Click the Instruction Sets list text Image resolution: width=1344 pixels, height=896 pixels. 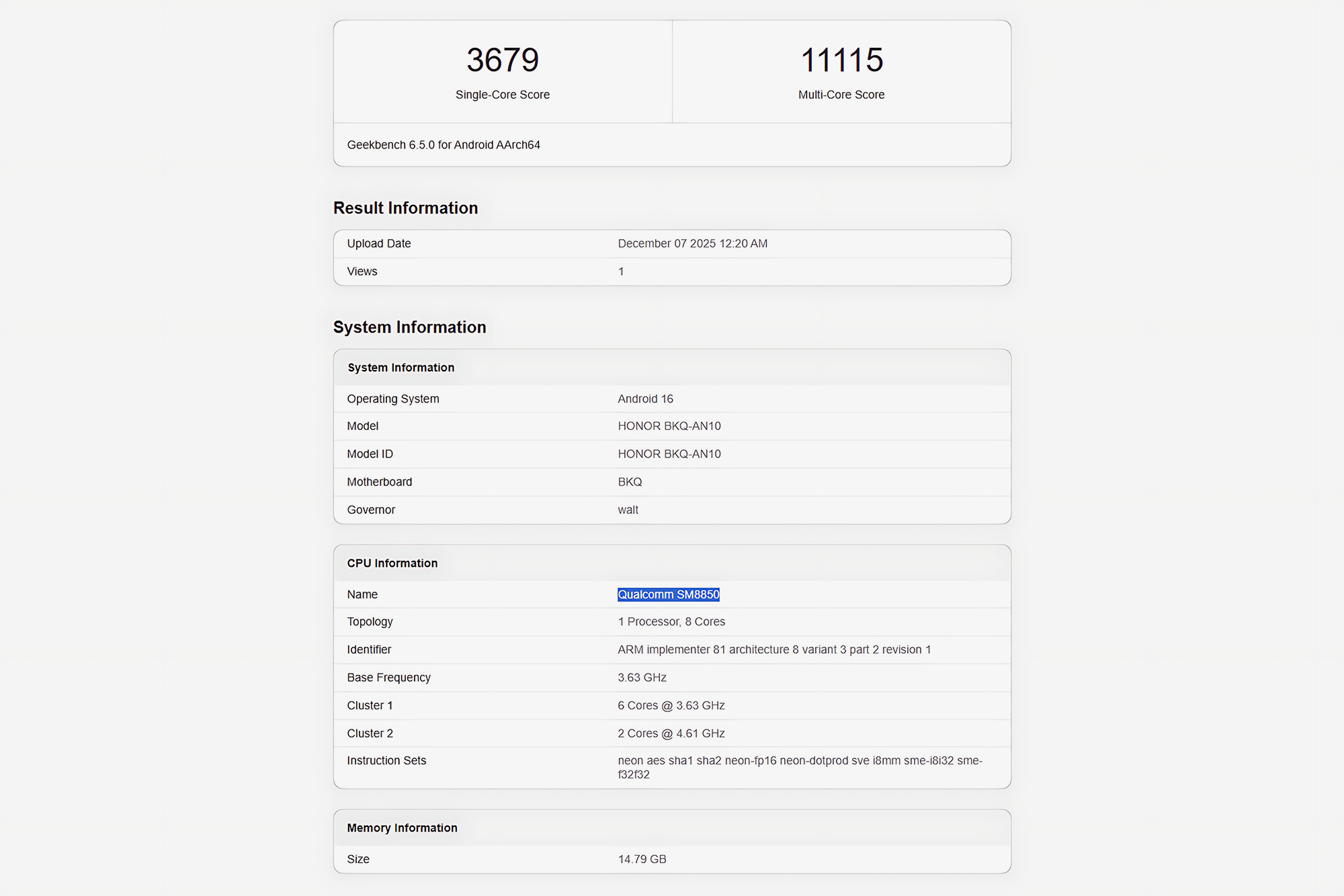tap(800, 761)
